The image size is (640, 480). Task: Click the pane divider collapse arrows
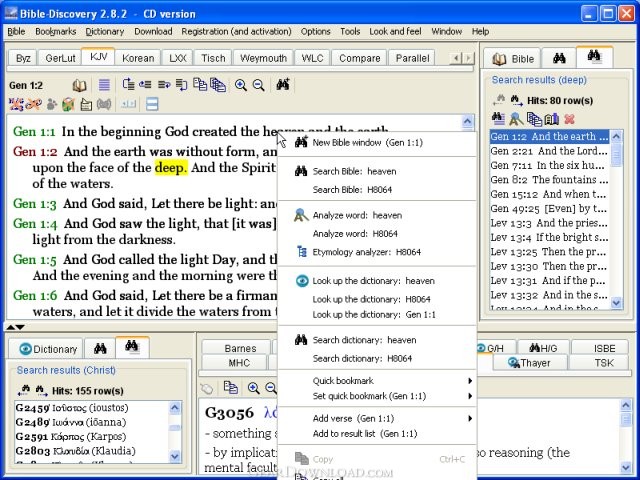(x=15, y=327)
